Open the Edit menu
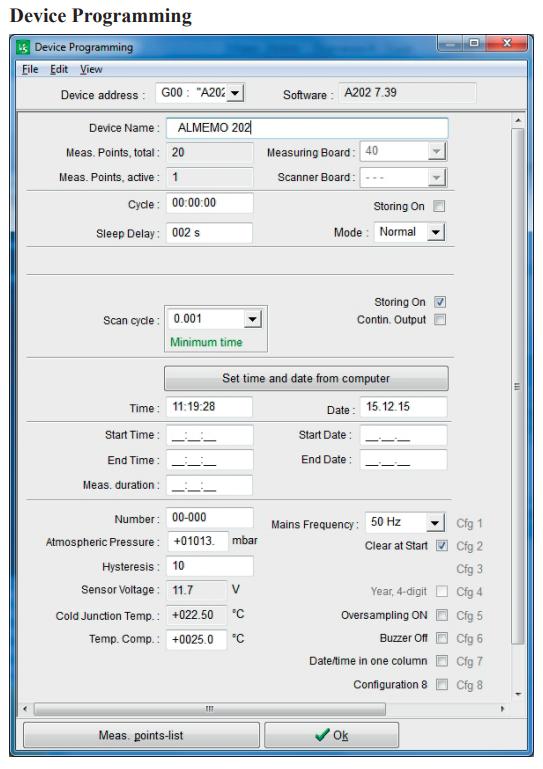Viewport: 543px width, 769px height. 59,69
